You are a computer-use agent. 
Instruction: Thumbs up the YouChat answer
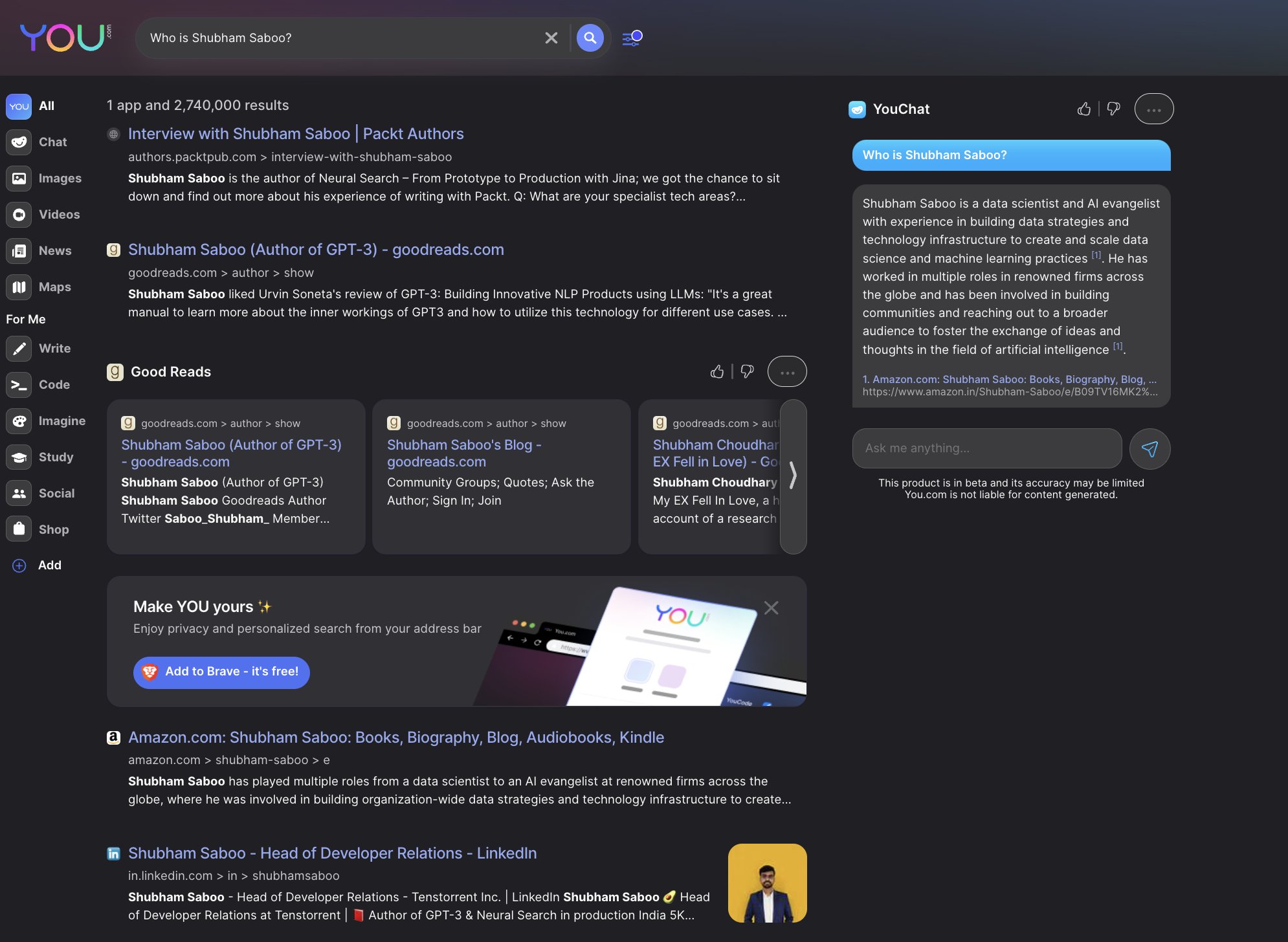coord(1084,109)
